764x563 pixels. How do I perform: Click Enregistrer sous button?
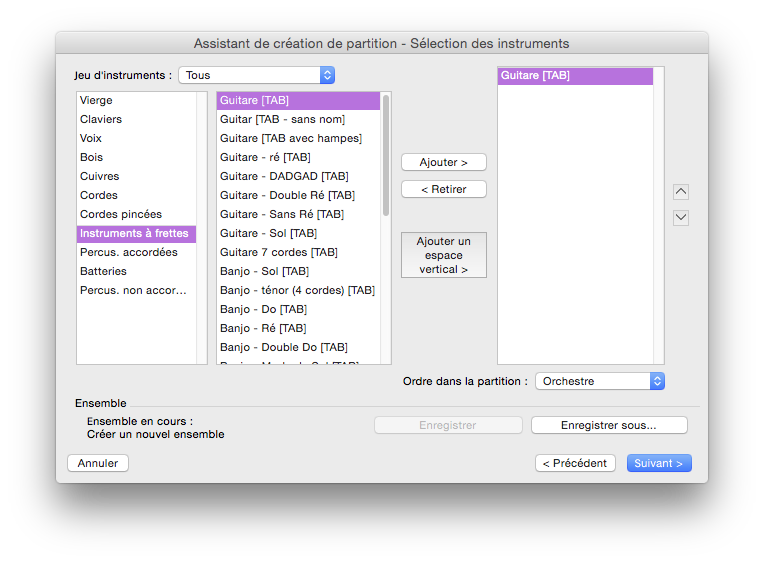coord(609,425)
